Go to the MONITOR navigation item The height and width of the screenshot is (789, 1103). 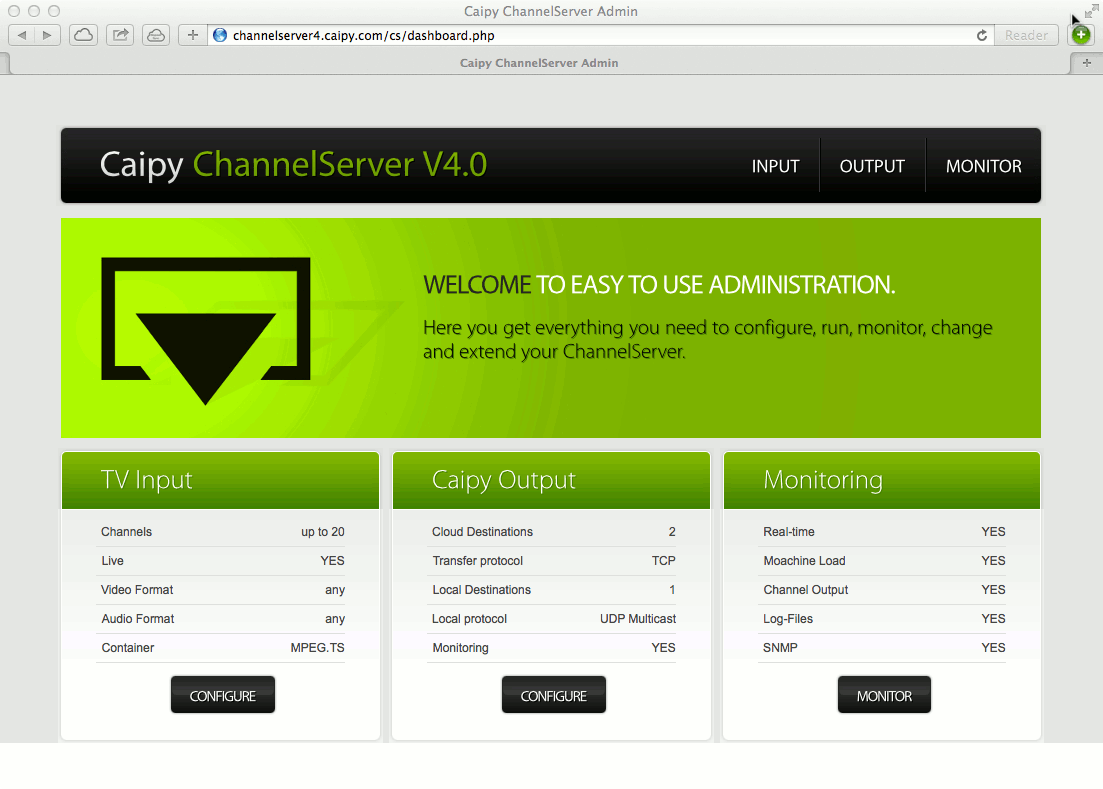[983, 166]
